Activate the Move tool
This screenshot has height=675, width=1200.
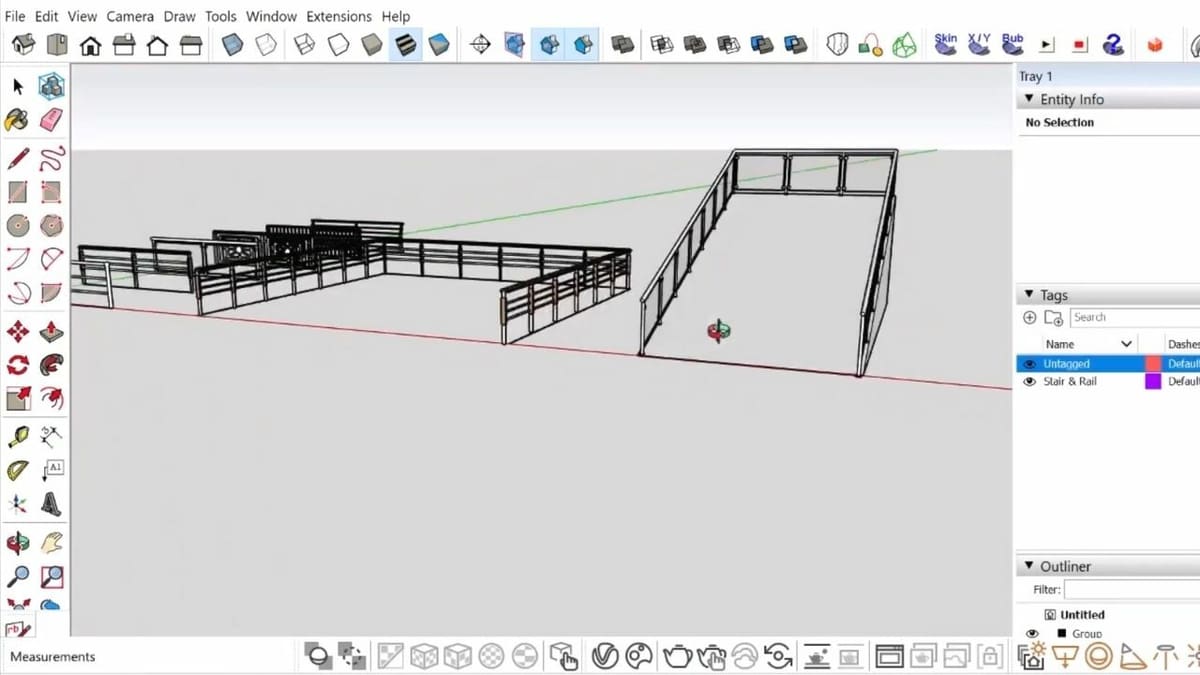coord(17,331)
